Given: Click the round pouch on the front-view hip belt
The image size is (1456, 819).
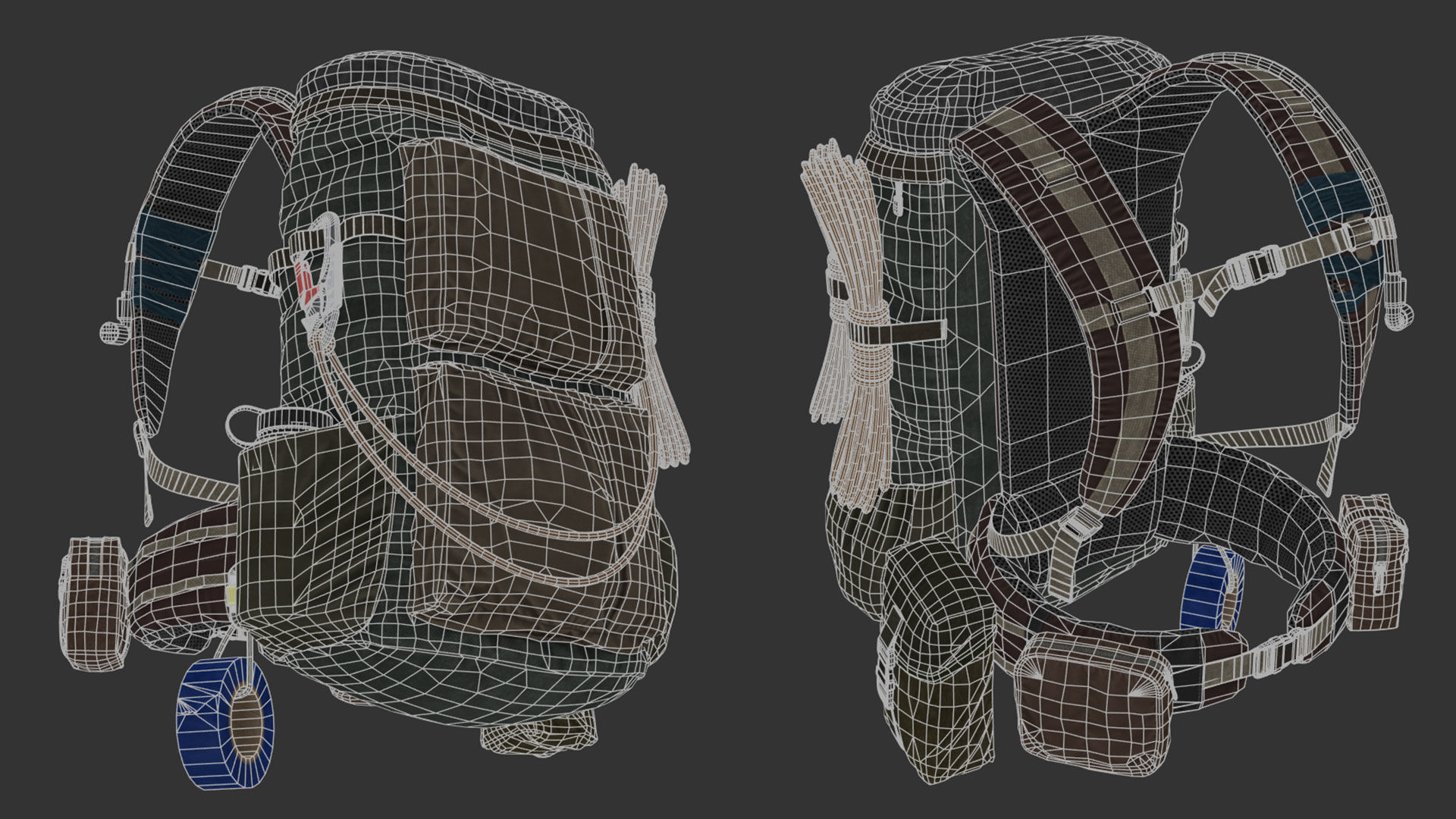Looking at the screenshot, I should coord(95,603).
